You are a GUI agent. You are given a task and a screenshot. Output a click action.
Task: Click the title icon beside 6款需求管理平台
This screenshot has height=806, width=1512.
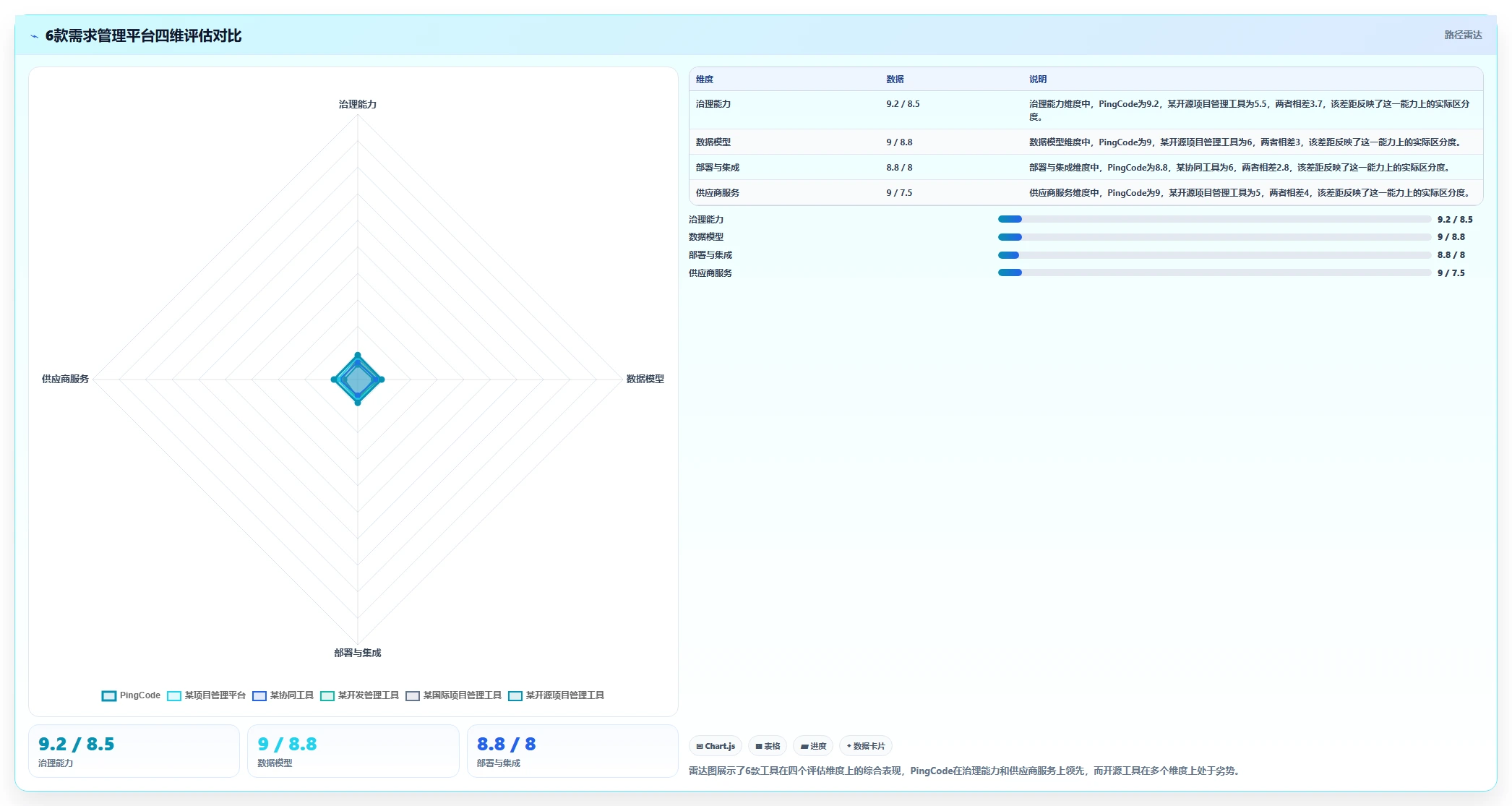point(34,36)
